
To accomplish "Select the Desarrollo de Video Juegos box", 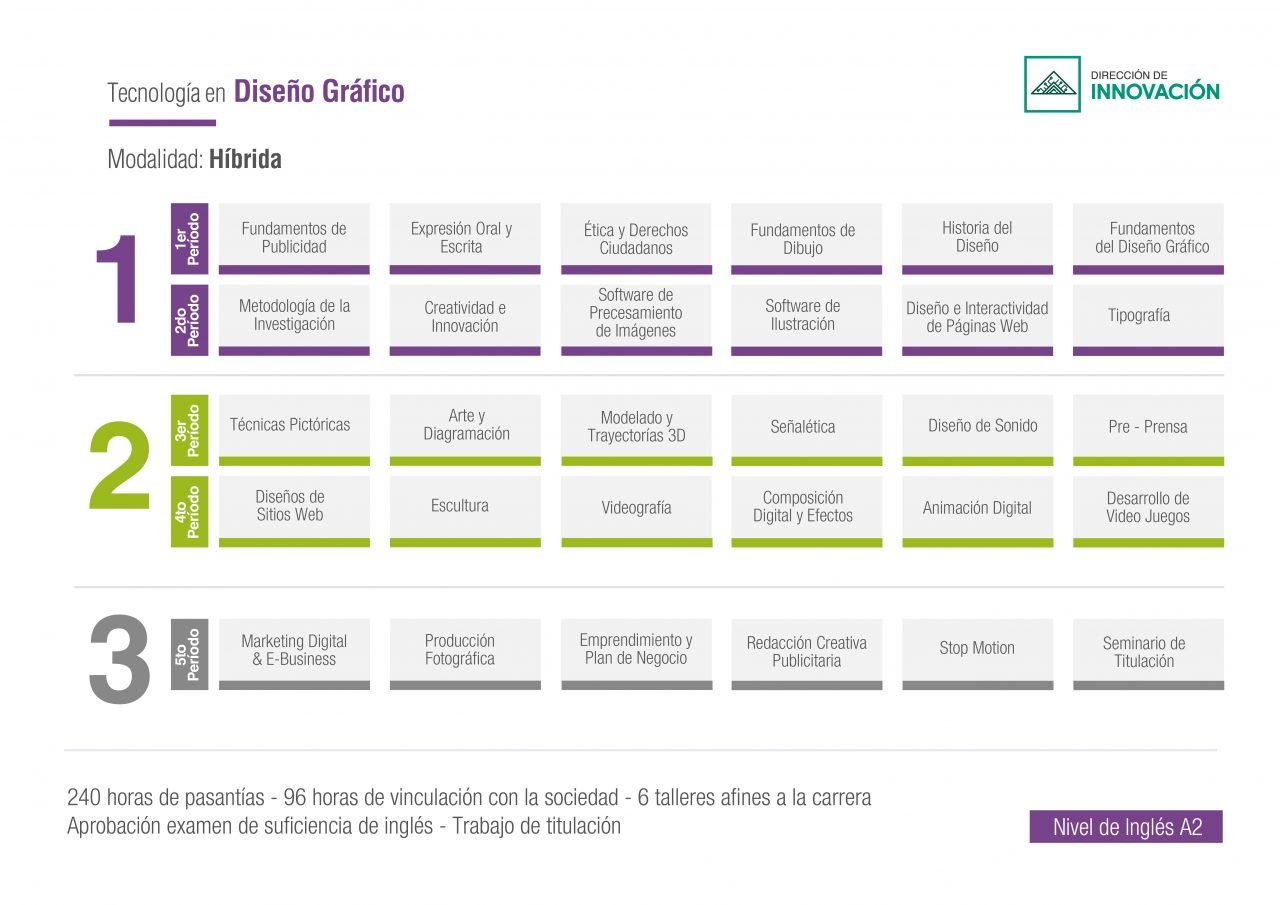I will point(1148,510).
